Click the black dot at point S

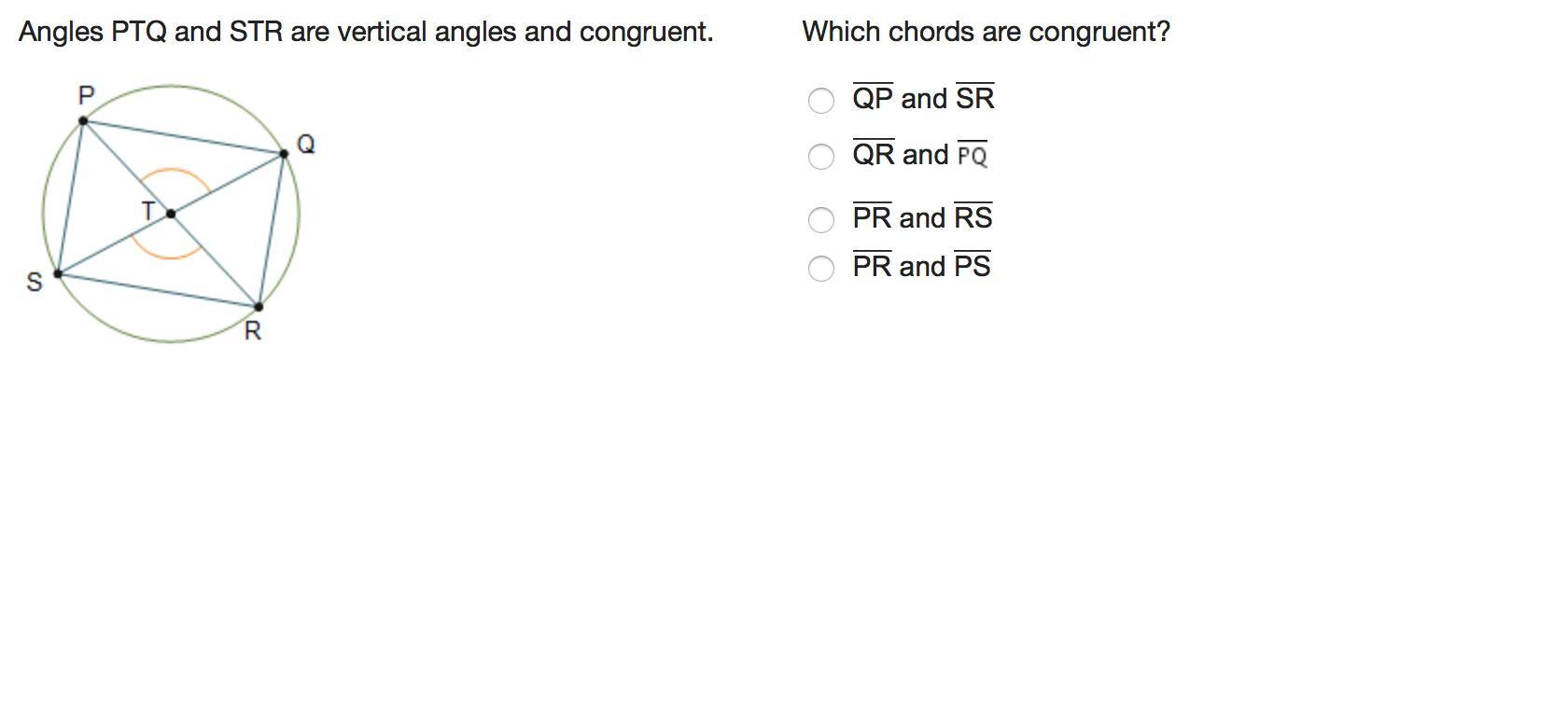pos(58,273)
